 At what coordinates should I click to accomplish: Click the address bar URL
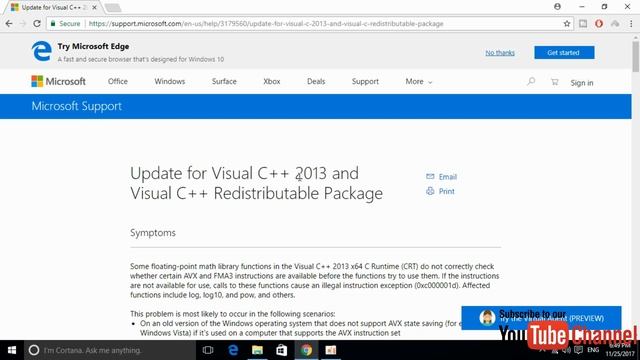(266, 24)
